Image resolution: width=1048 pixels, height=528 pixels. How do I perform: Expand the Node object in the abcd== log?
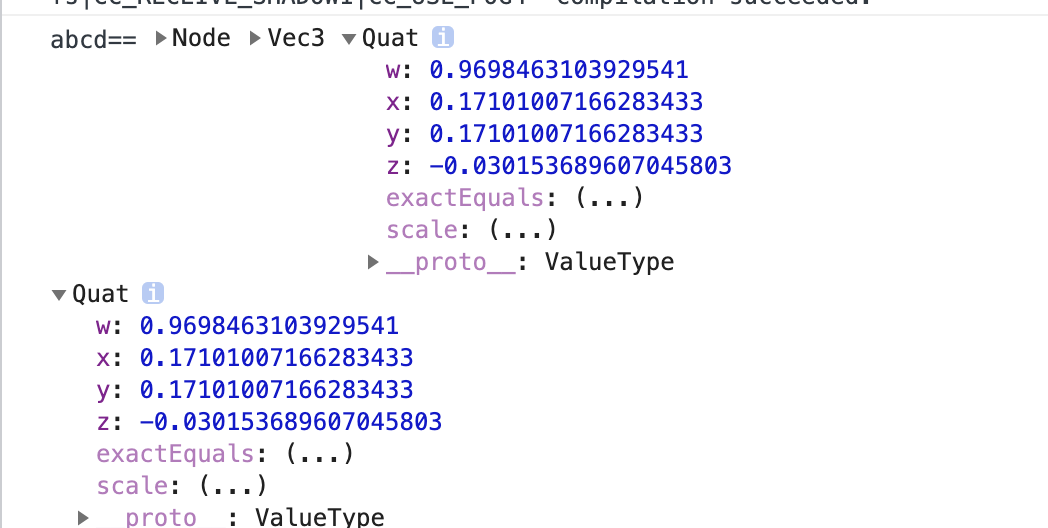point(162,39)
